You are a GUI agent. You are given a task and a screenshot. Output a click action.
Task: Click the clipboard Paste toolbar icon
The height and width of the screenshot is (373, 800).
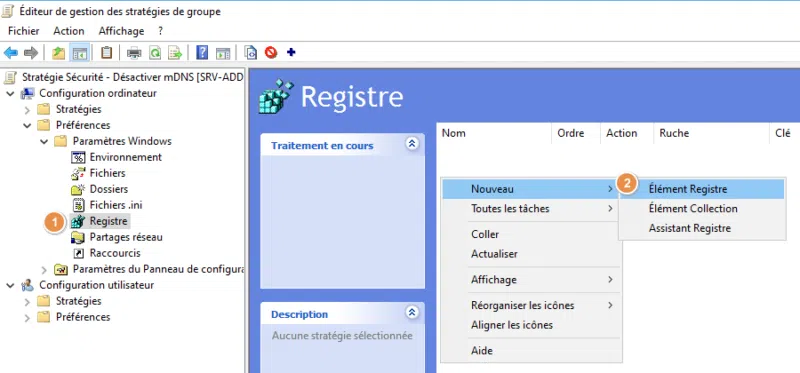tap(106, 53)
